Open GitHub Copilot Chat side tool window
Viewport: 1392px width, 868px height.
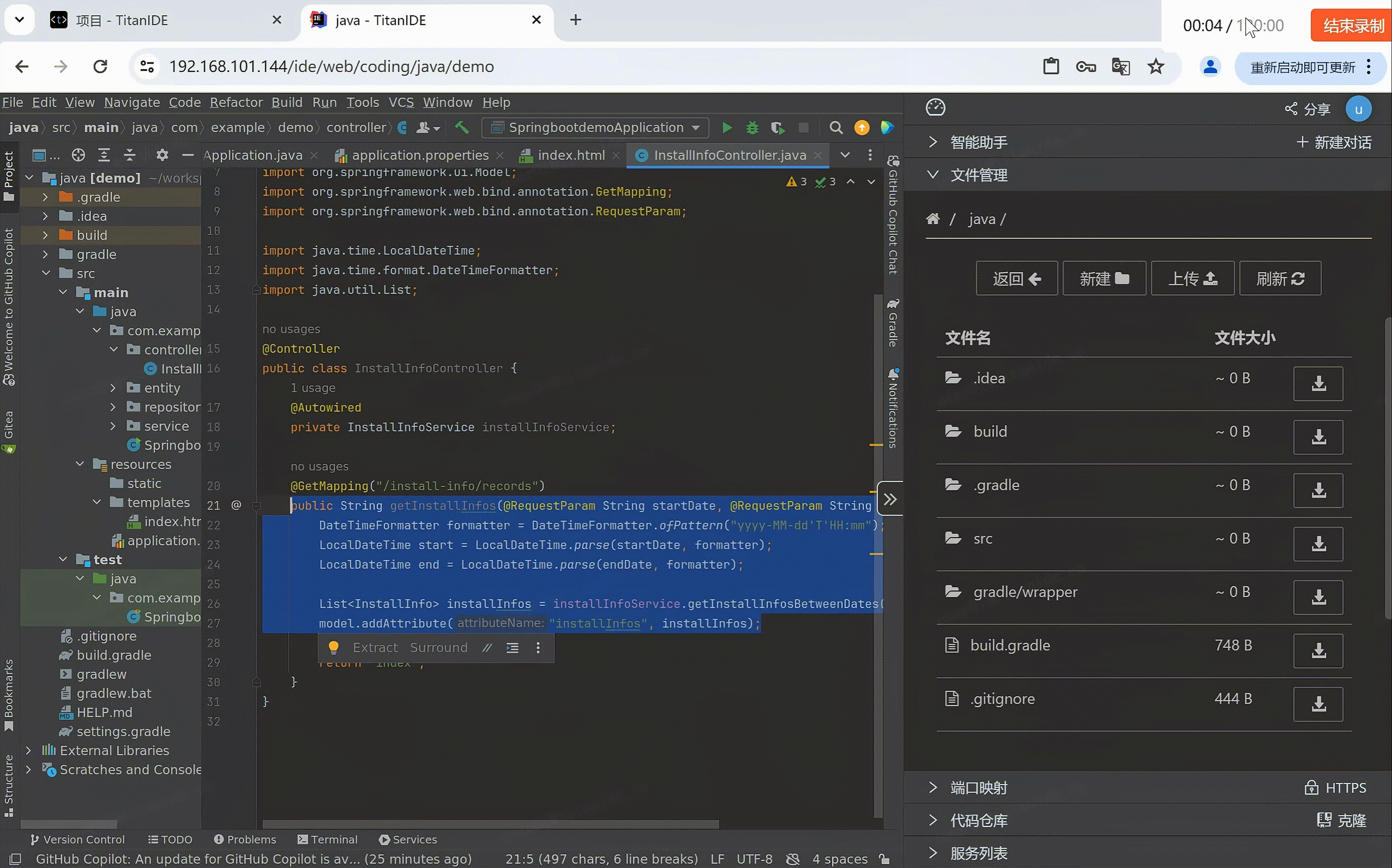pyautogui.click(x=892, y=215)
